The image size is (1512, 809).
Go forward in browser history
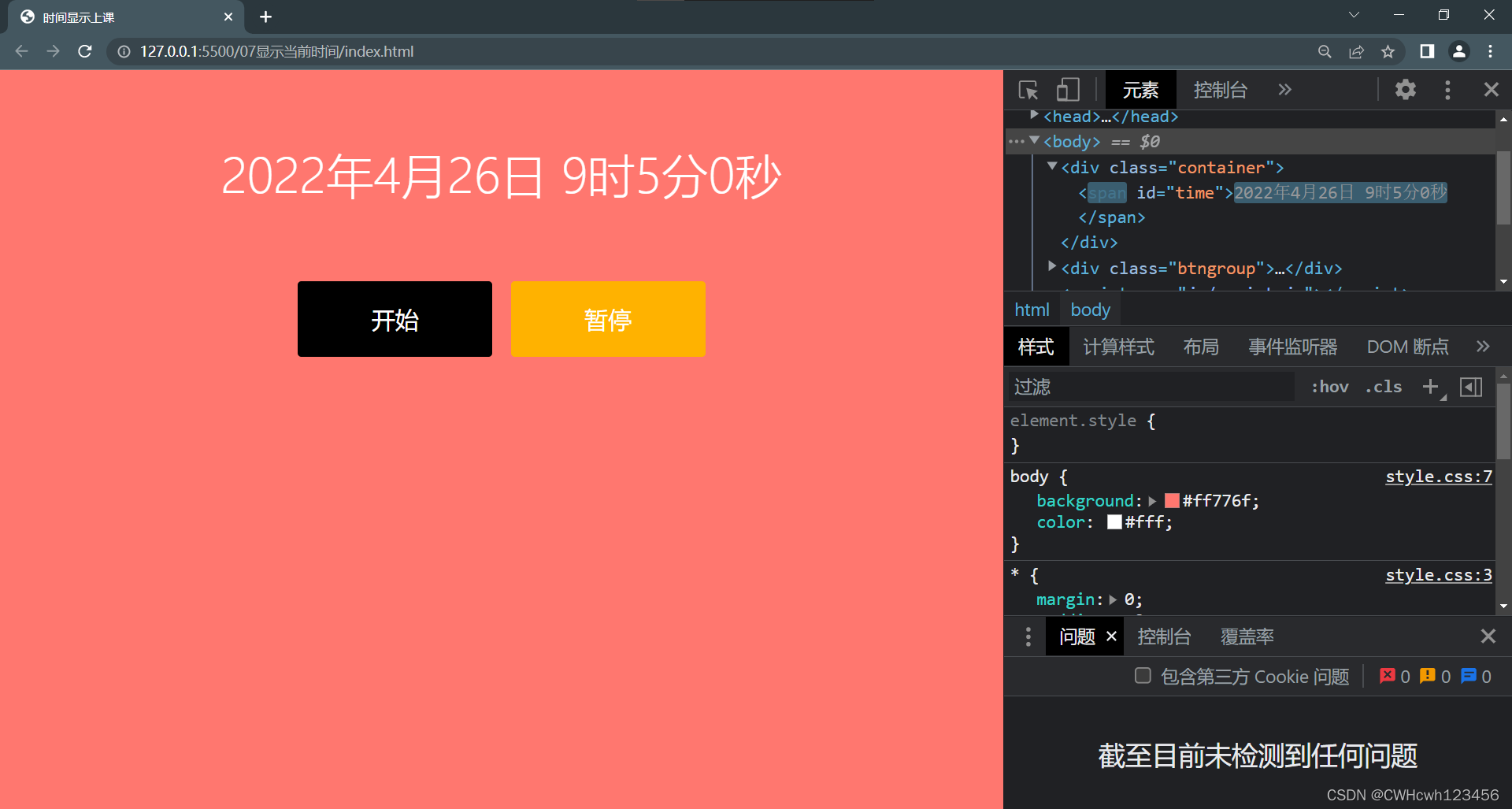point(53,51)
